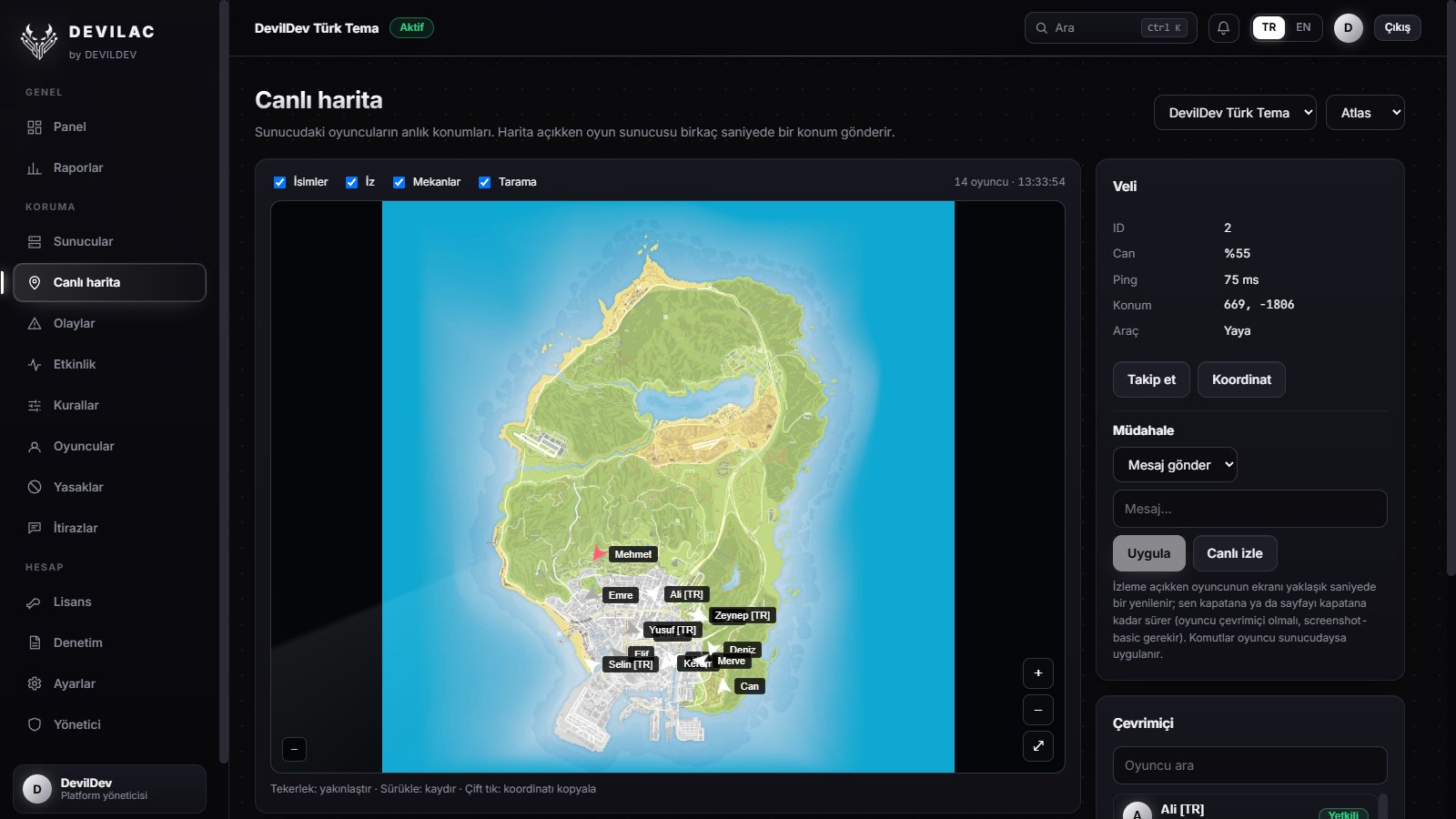Click the Canlı izle button
Screen dimensions: 1456x819
1235,553
